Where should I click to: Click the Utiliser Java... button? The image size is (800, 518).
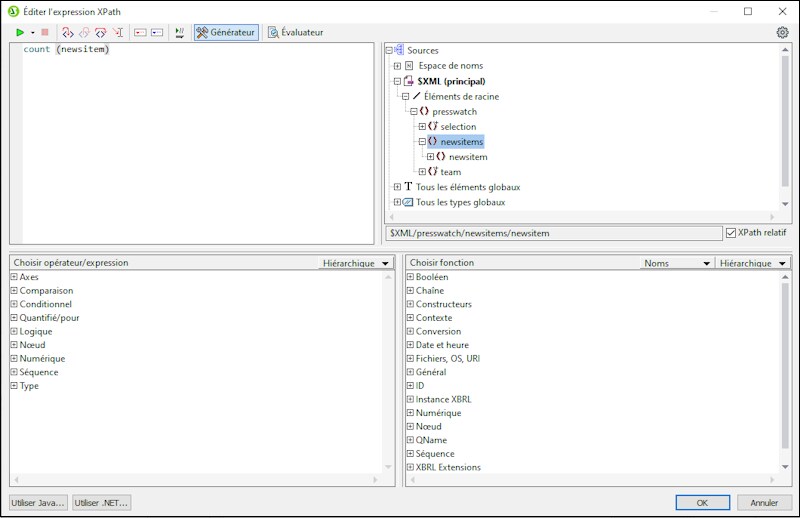click(38, 503)
